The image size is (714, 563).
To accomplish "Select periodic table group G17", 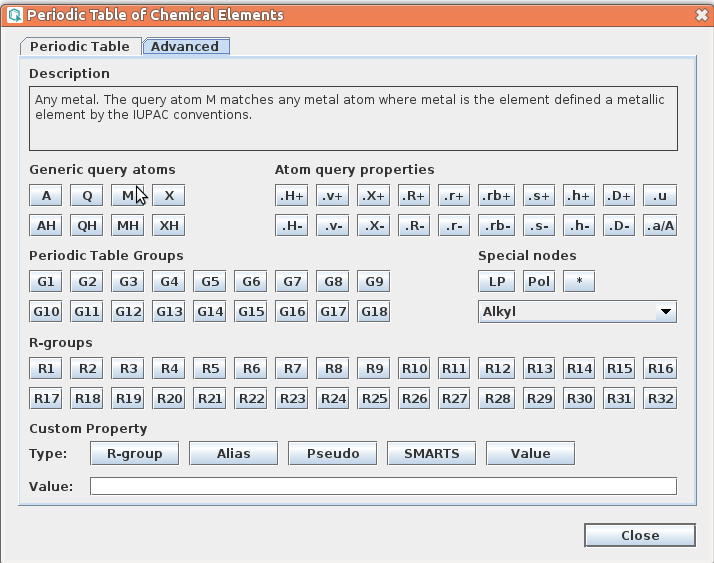I will point(333,312).
